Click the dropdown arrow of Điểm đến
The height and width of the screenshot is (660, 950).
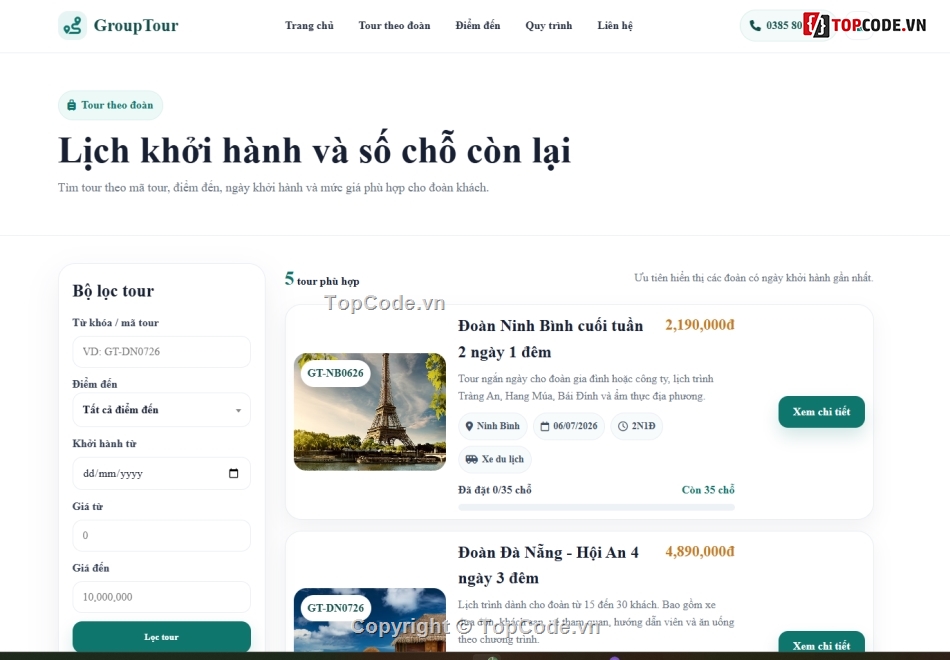(238, 410)
